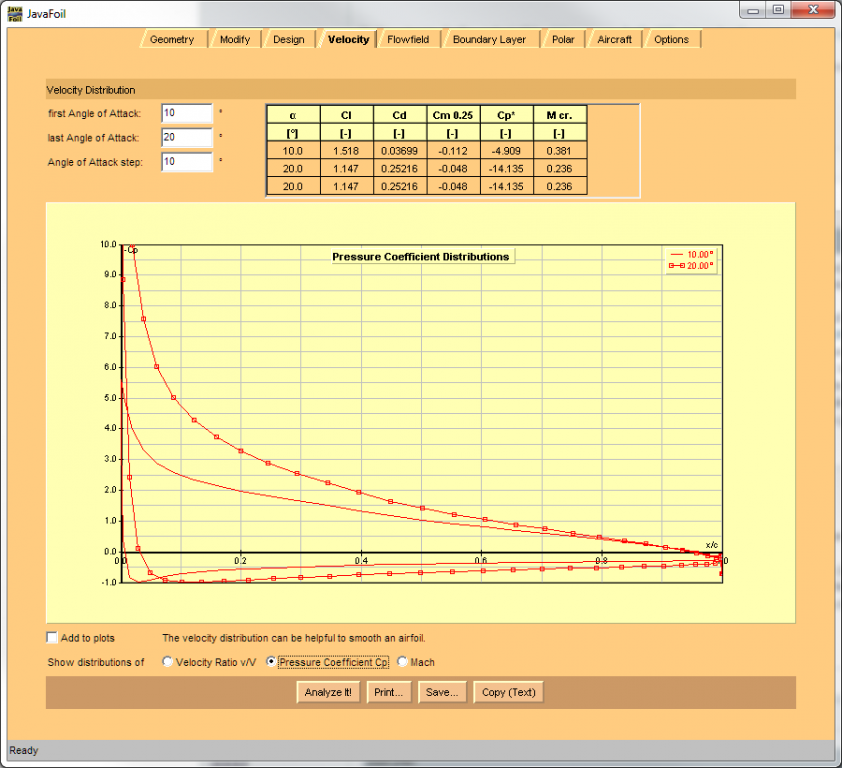Go to the Design tab

(x=288, y=40)
